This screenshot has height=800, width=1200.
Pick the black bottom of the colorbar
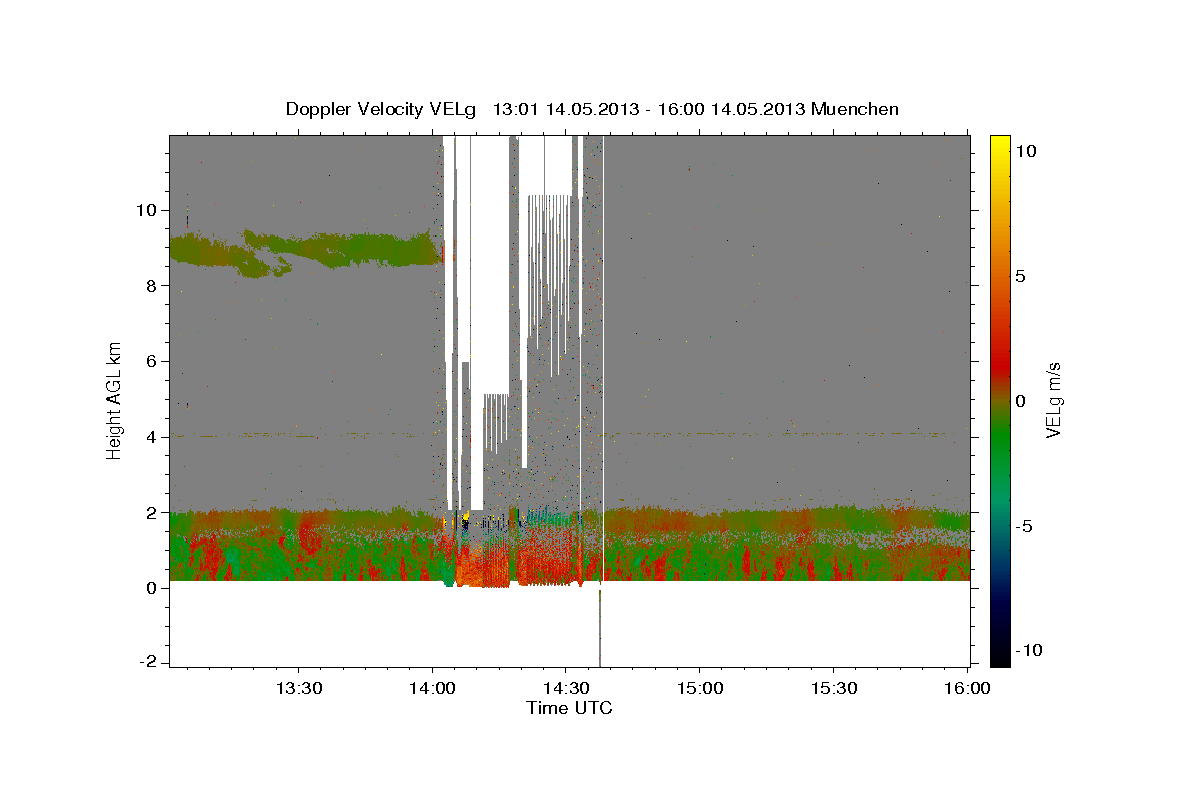(1000, 658)
